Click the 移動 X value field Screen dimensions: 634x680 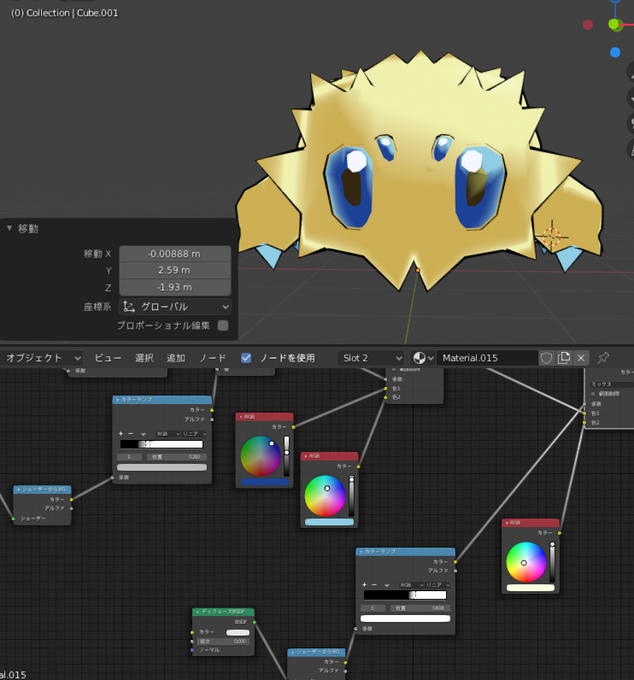click(x=175, y=254)
